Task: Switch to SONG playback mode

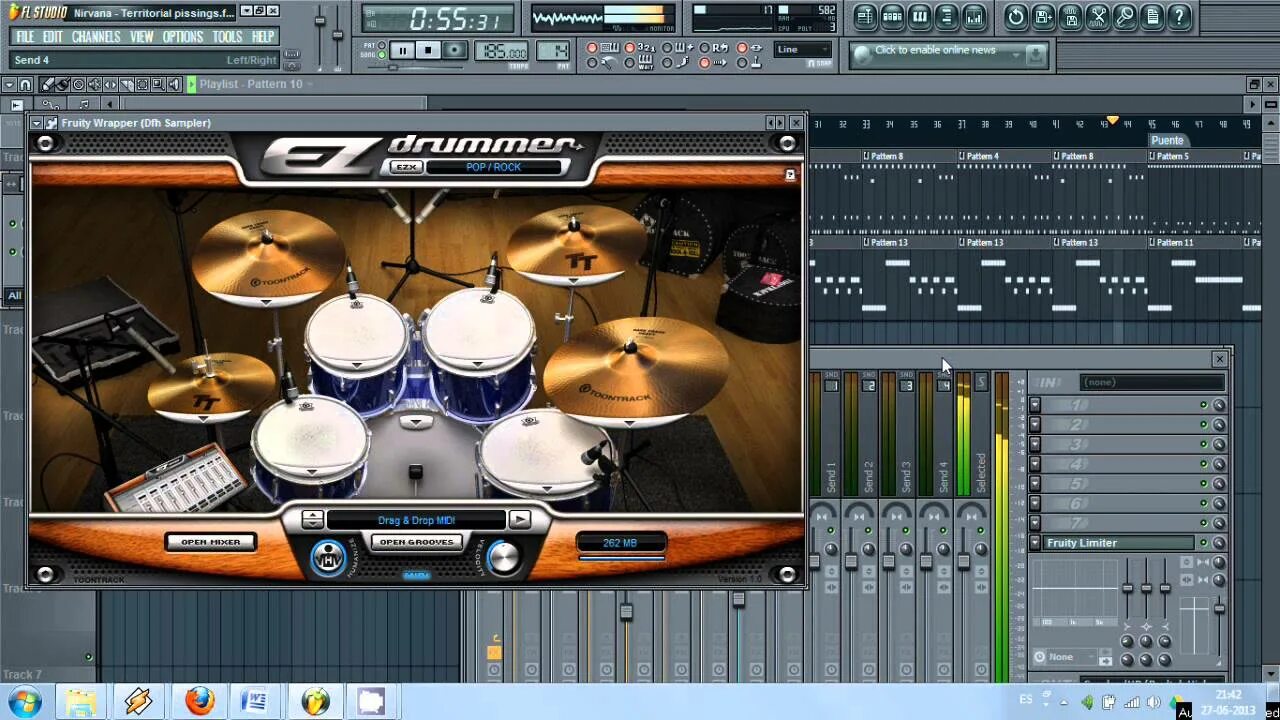Action: [x=381, y=55]
